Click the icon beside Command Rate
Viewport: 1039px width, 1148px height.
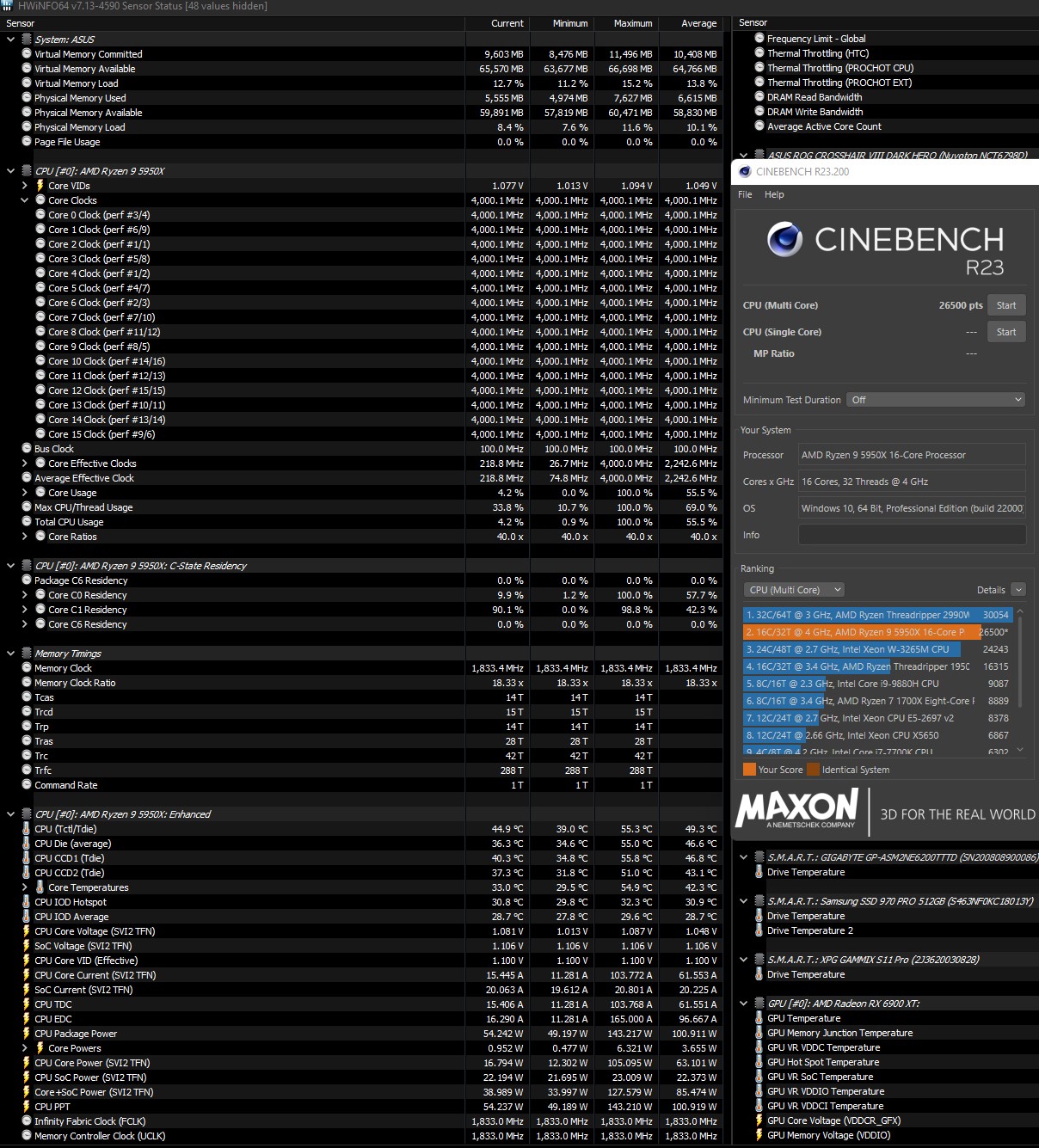pyautogui.click(x=27, y=784)
